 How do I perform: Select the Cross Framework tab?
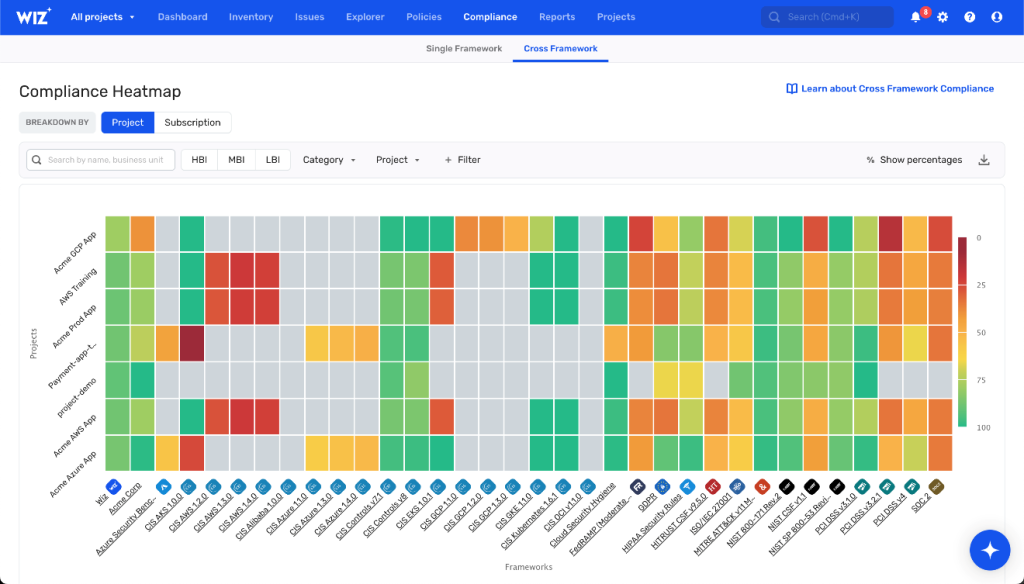pos(560,48)
